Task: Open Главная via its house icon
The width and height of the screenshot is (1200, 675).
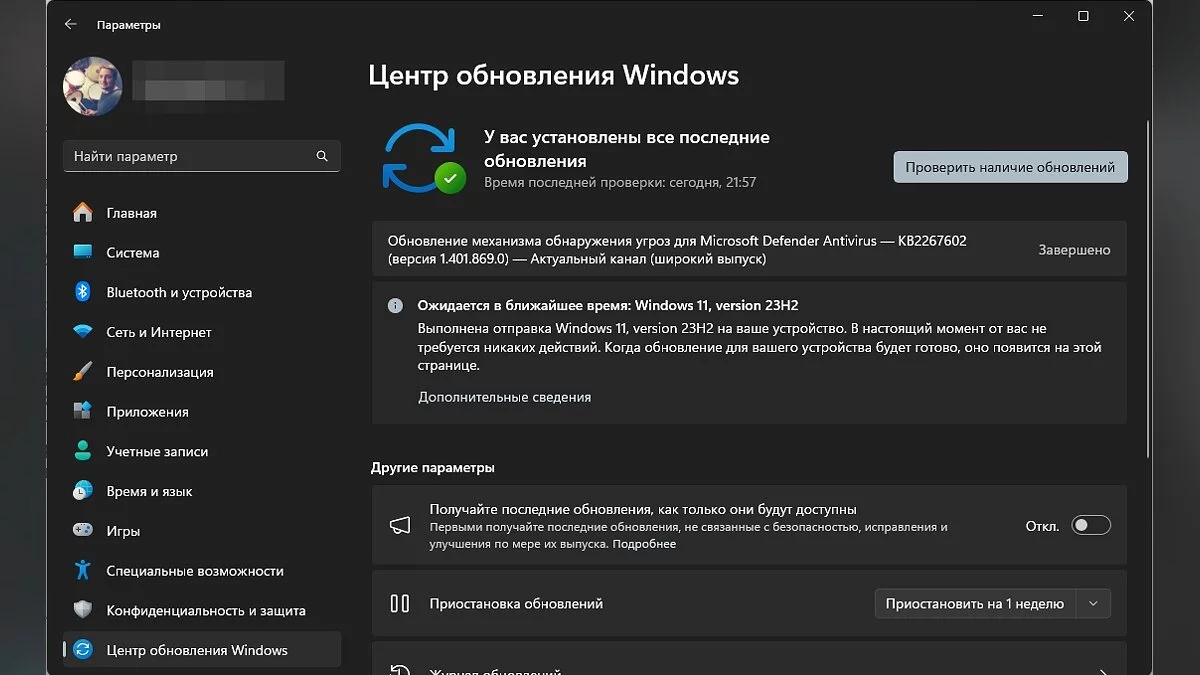Action: [83, 213]
